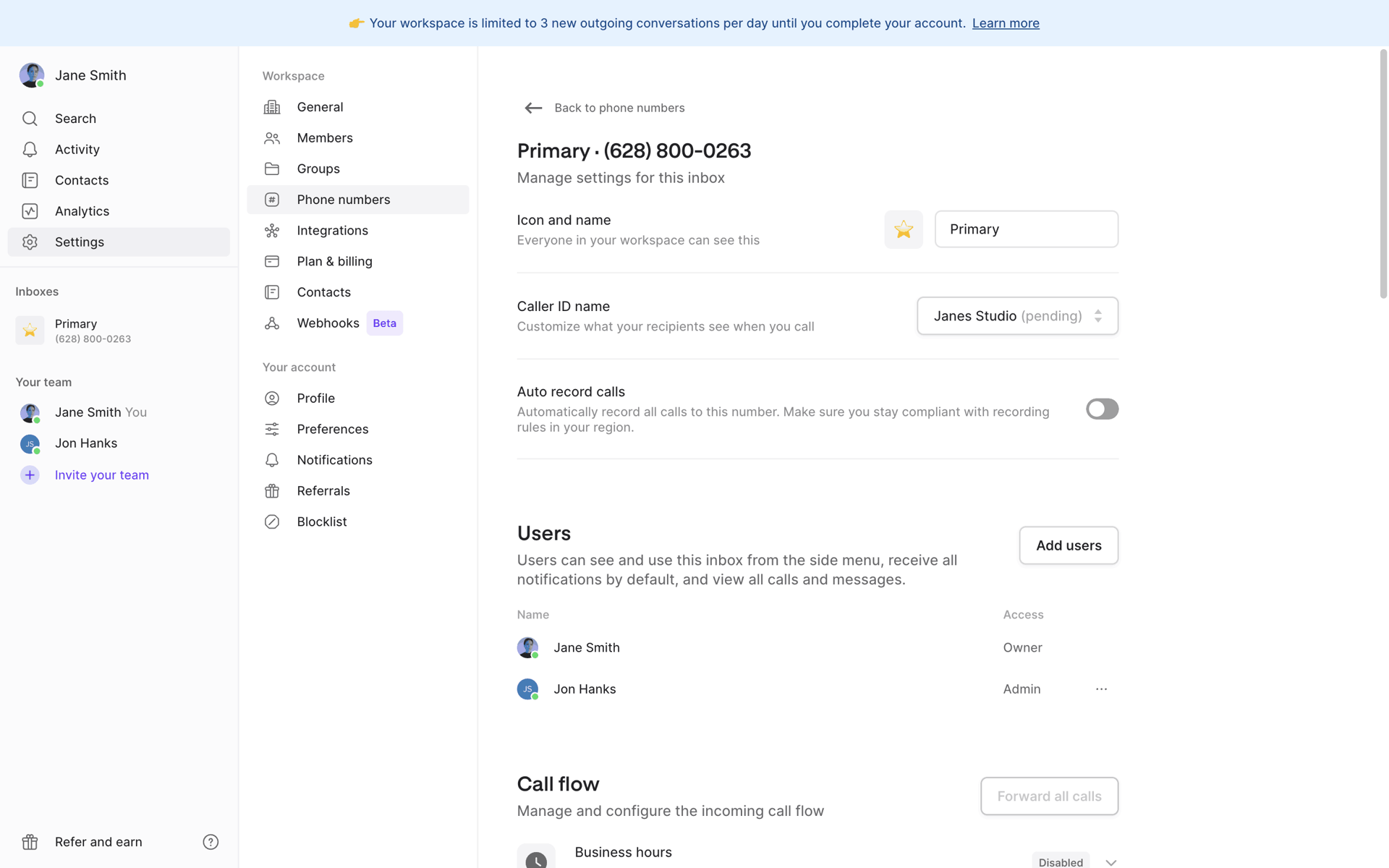Image resolution: width=1389 pixels, height=868 pixels.
Task: Click Jane Smith's avatar at top of sidebar
Action: (x=32, y=75)
